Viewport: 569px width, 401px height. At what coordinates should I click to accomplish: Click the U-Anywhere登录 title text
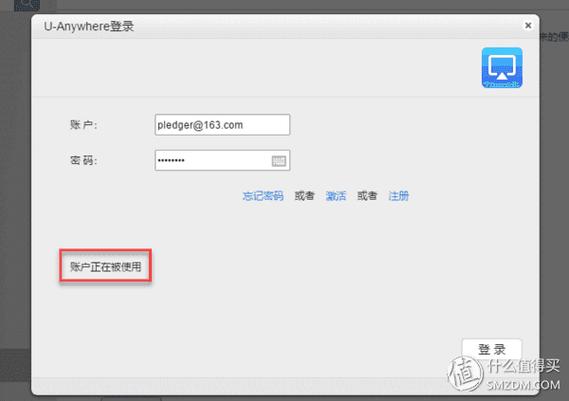(x=89, y=26)
